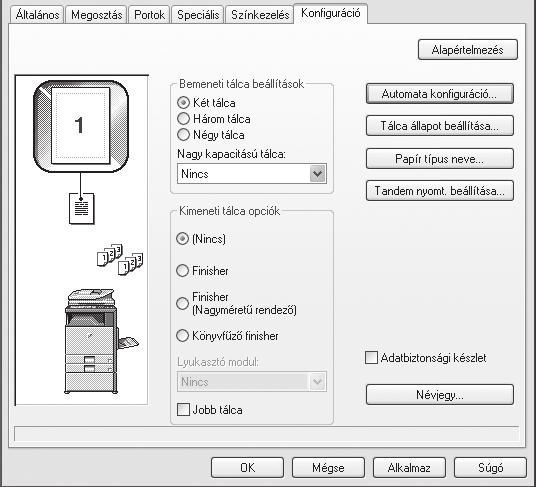Click the Névjegy... button

tap(440, 395)
